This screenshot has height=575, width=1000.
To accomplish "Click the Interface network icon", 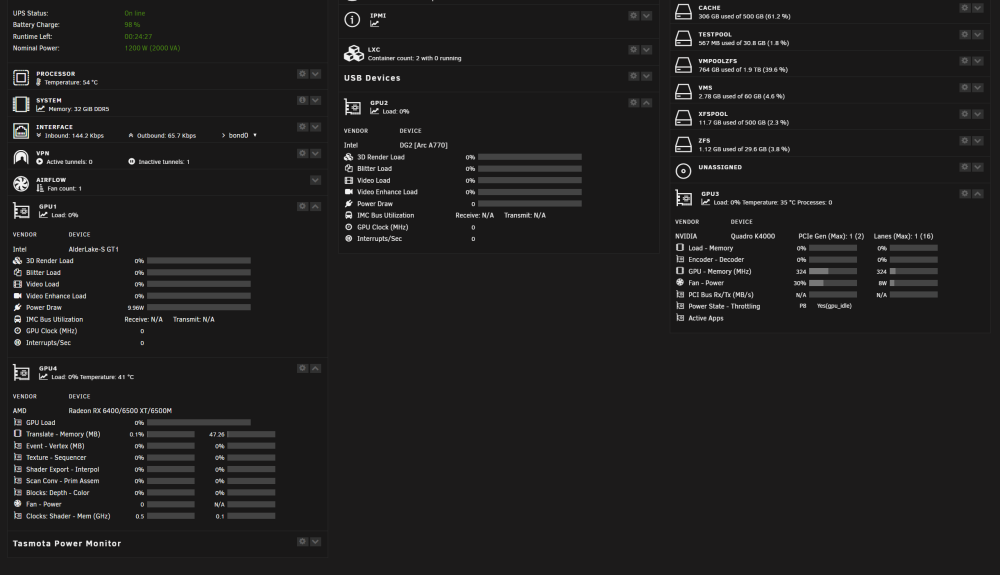I will point(21,131).
